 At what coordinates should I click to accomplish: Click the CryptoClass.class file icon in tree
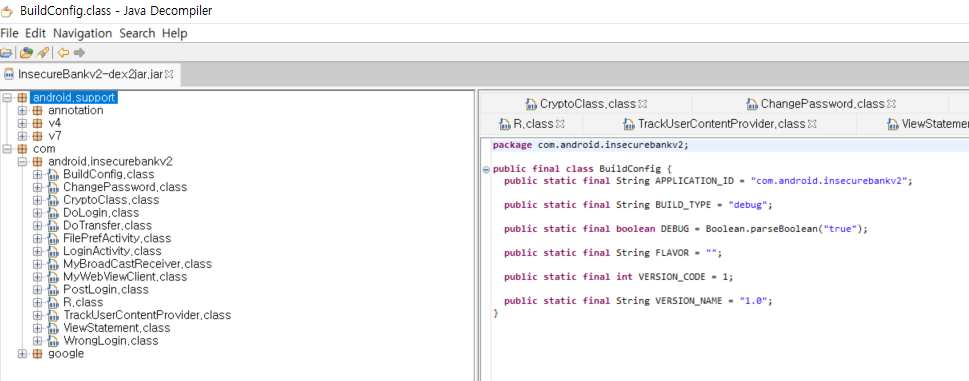53,200
